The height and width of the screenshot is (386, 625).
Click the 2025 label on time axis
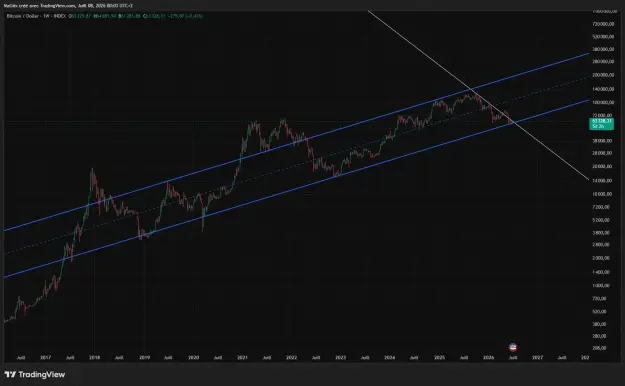[439, 358]
